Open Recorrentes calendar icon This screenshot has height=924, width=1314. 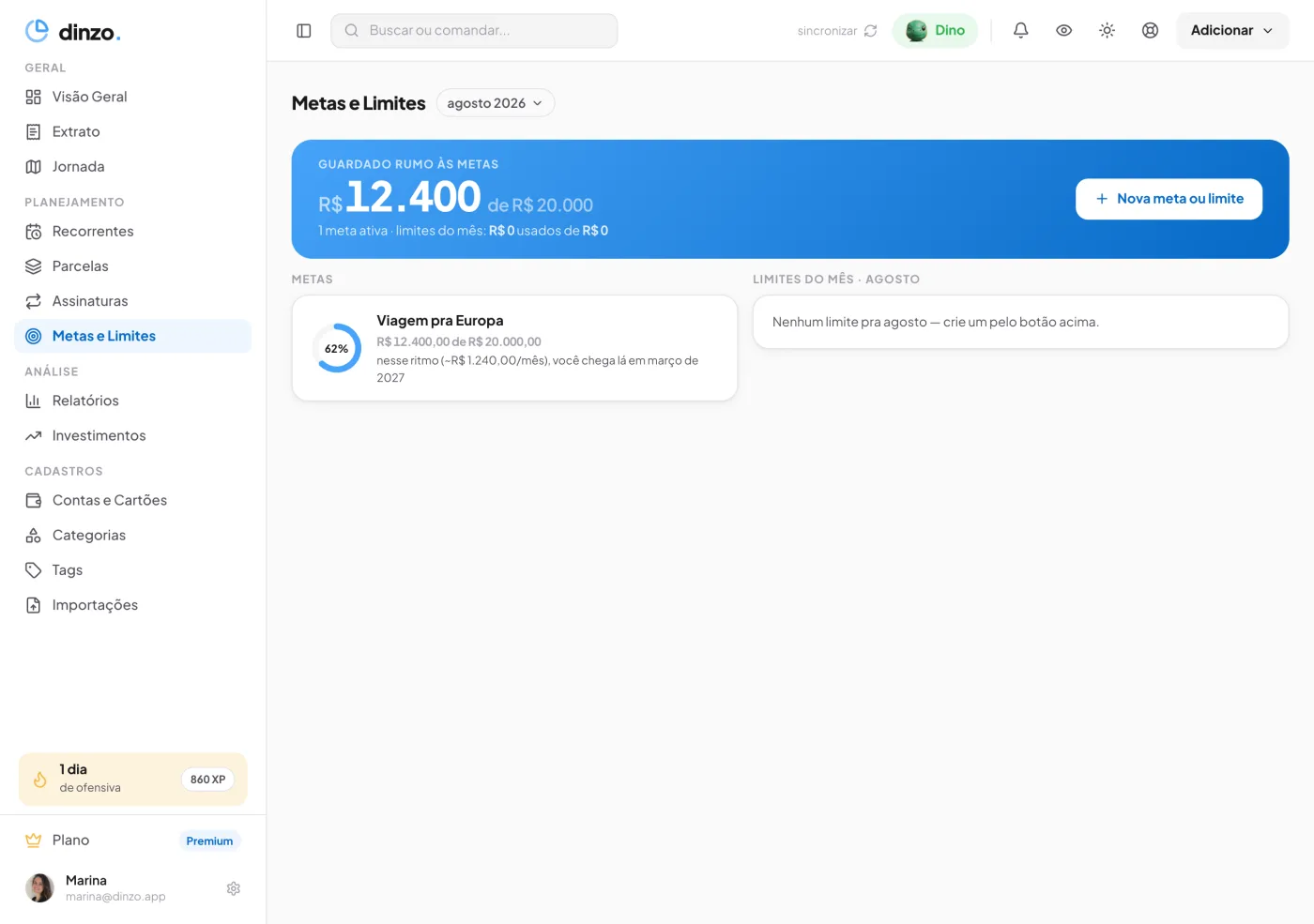(34, 231)
